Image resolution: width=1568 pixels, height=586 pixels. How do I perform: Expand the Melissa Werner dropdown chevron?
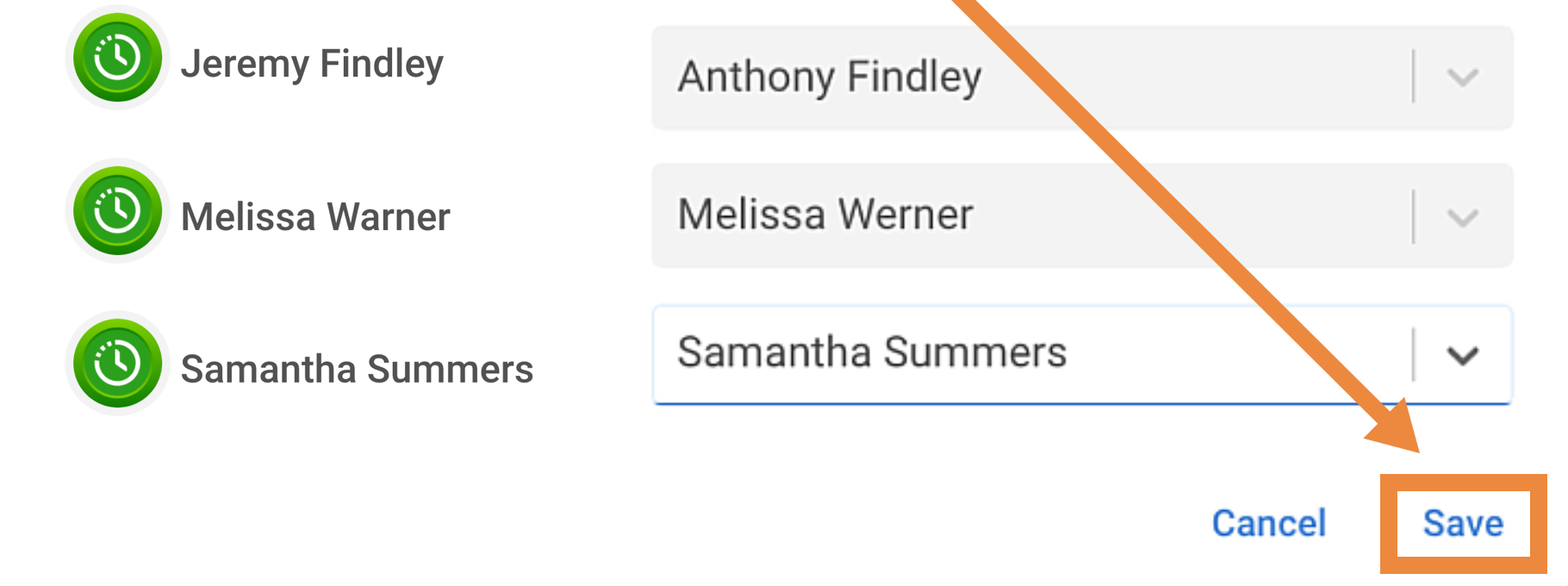coord(1462,216)
